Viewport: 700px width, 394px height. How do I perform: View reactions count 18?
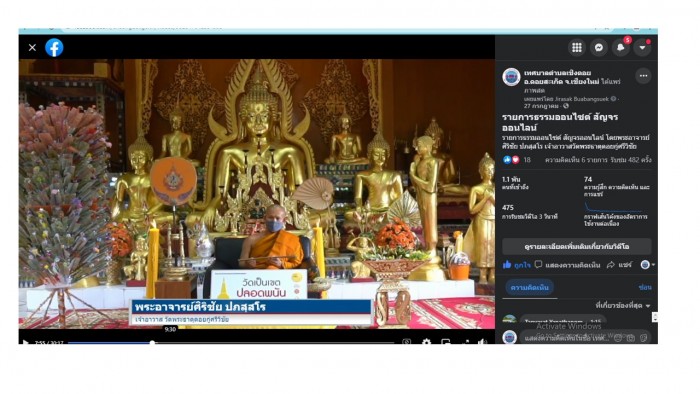[x=527, y=160]
